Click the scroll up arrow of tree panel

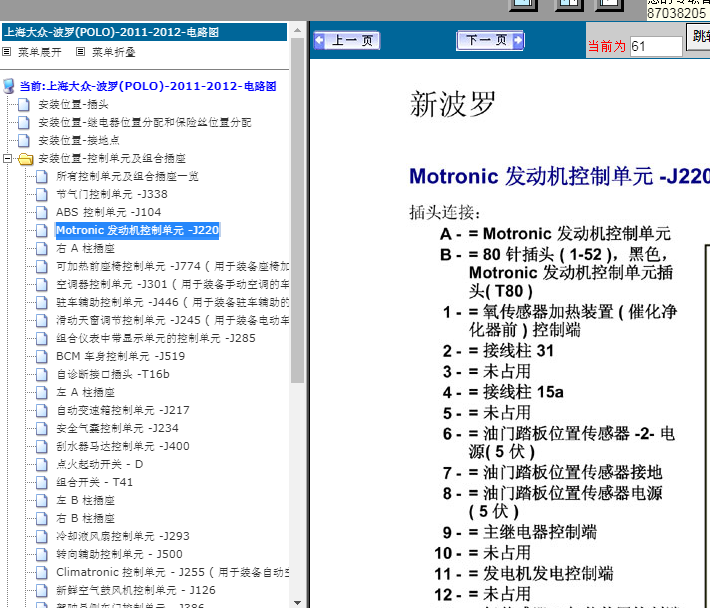pos(297,30)
